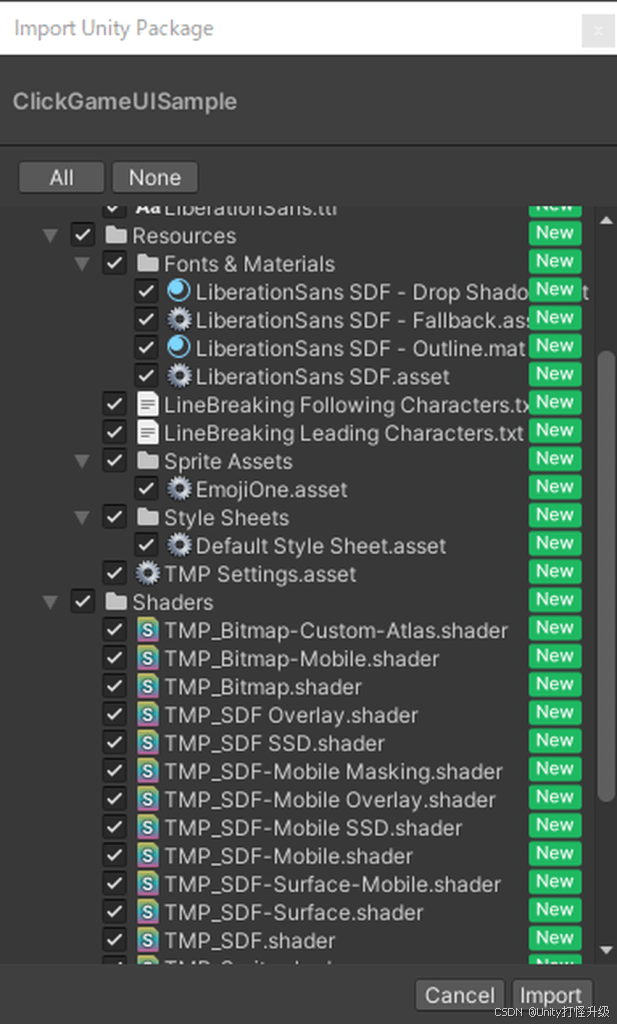Image resolution: width=617 pixels, height=1024 pixels.
Task: Uncheck LiberationSans SDF - Outline.mat checkbox
Action: pos(146,347)
